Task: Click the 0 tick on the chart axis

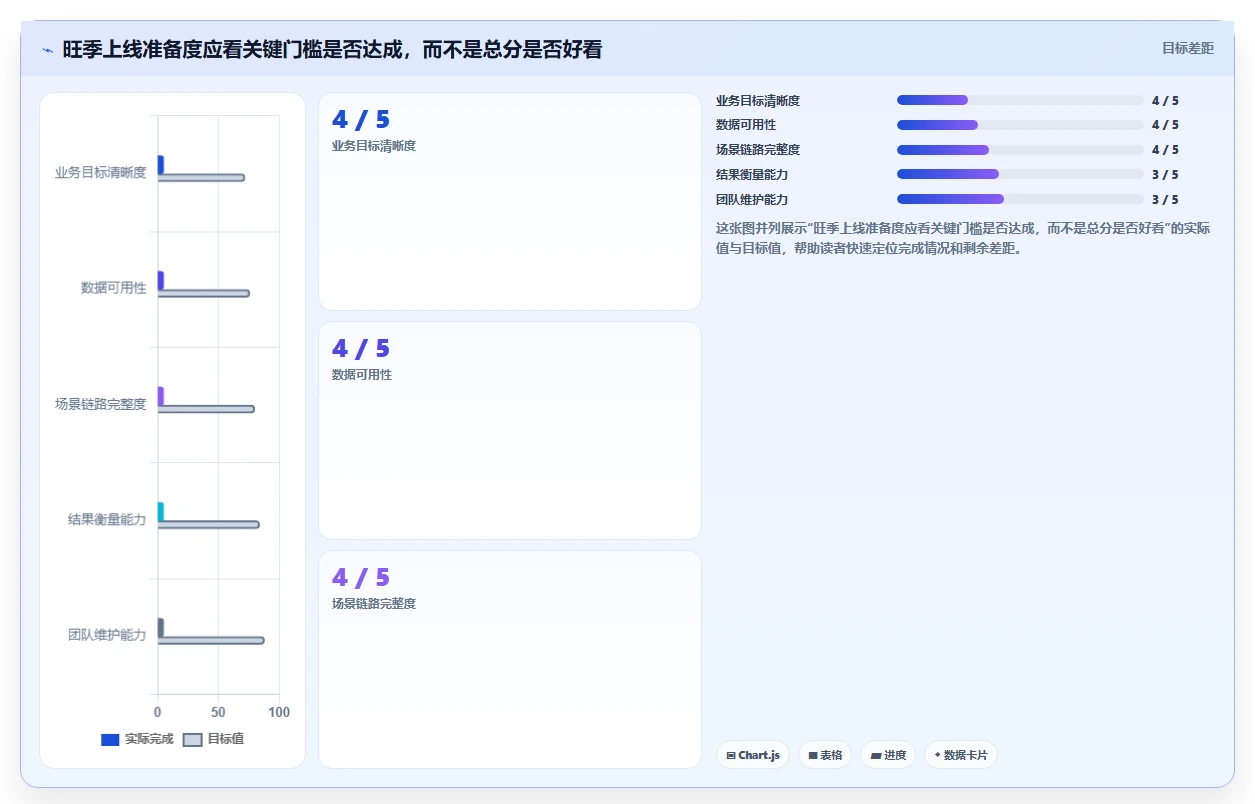Action: pyautogui.click(x=158, y=712)
